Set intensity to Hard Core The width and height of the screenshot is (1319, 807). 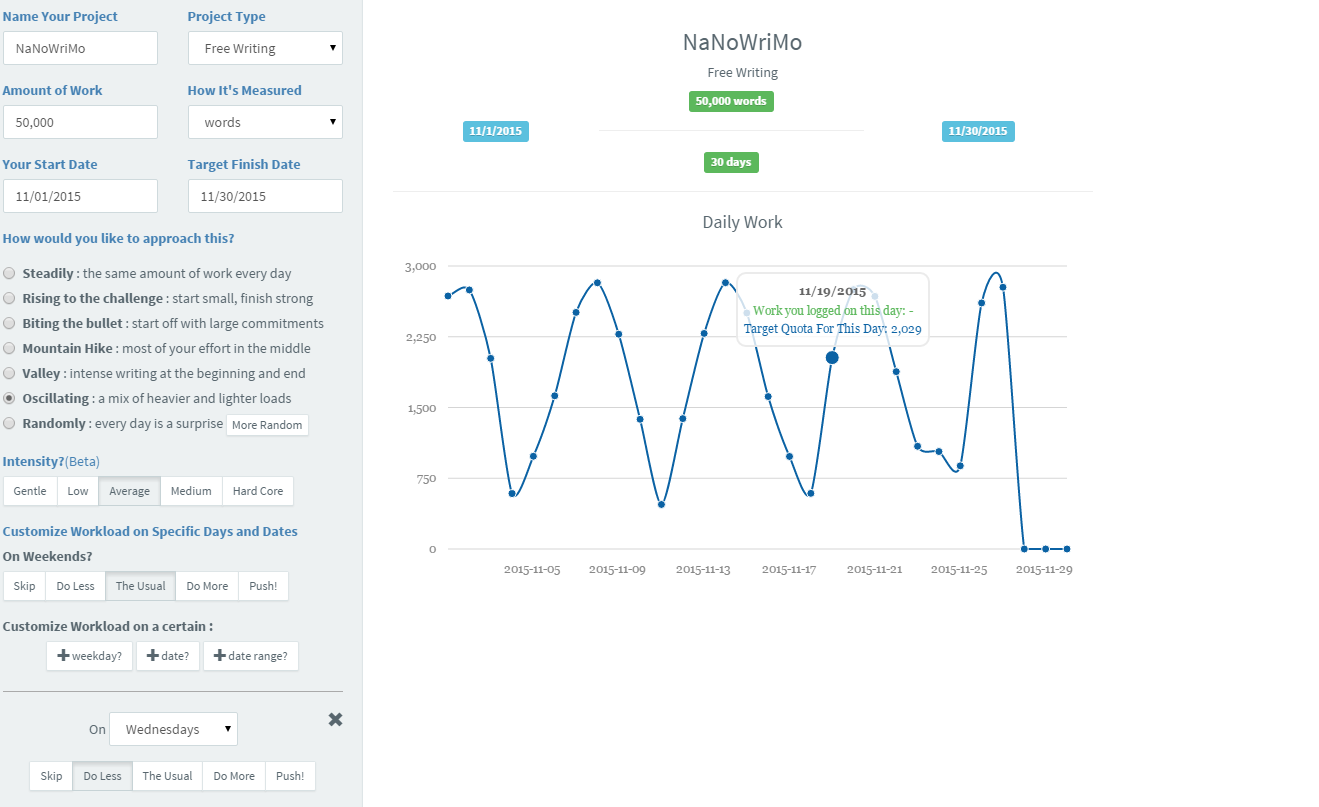pos(258,491)
